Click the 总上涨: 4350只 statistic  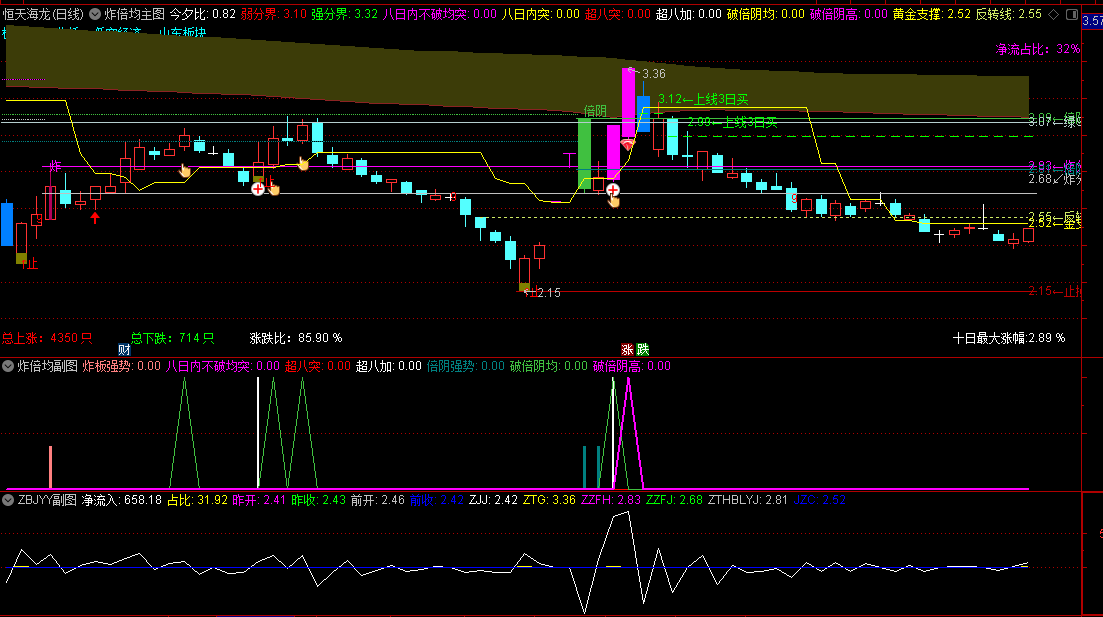tap(47, 338)
